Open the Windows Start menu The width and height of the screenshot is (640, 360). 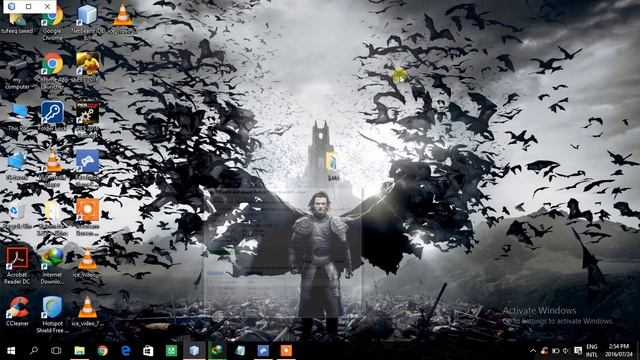tap(11, 351)
